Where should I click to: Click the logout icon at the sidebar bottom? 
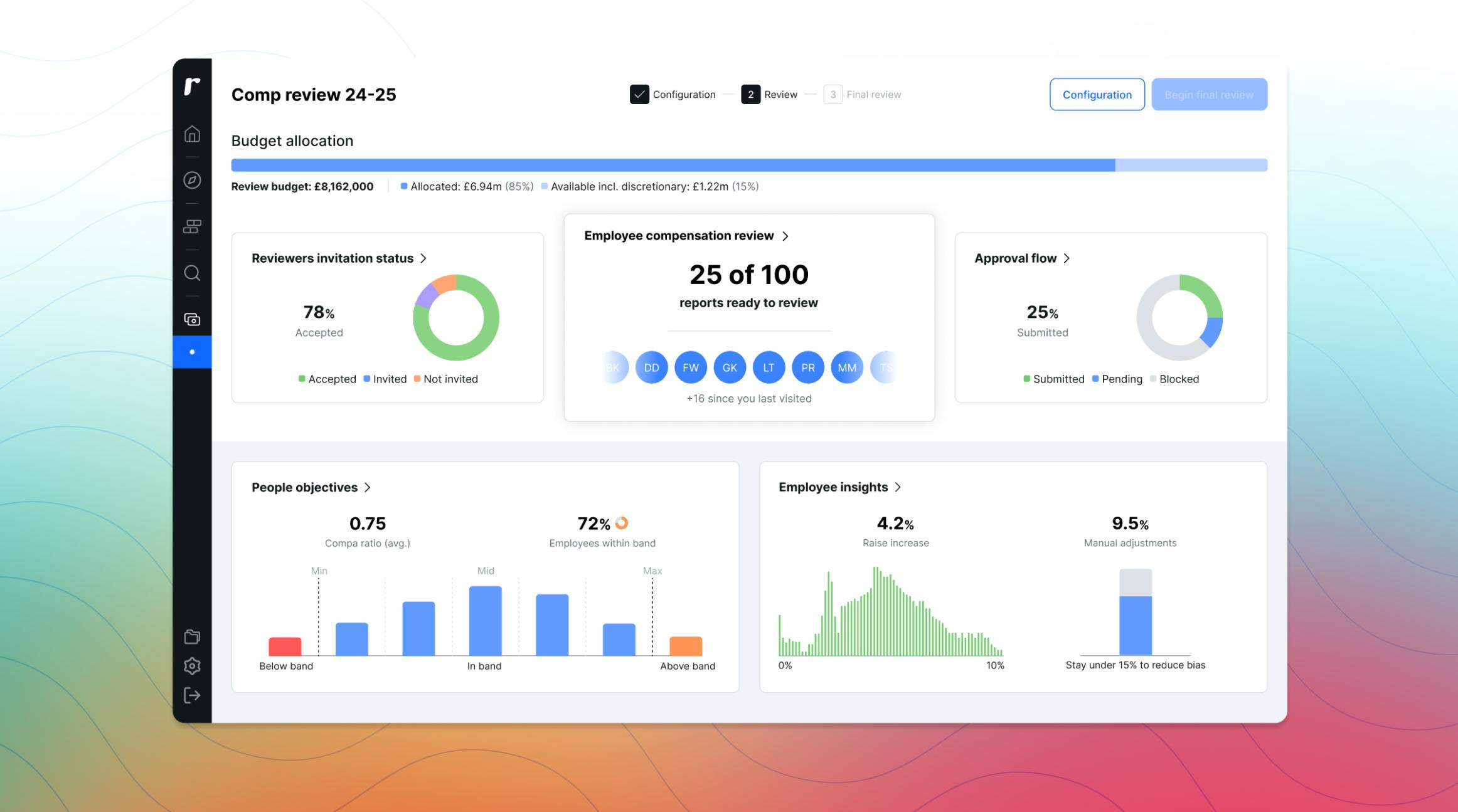pos(192,695)
